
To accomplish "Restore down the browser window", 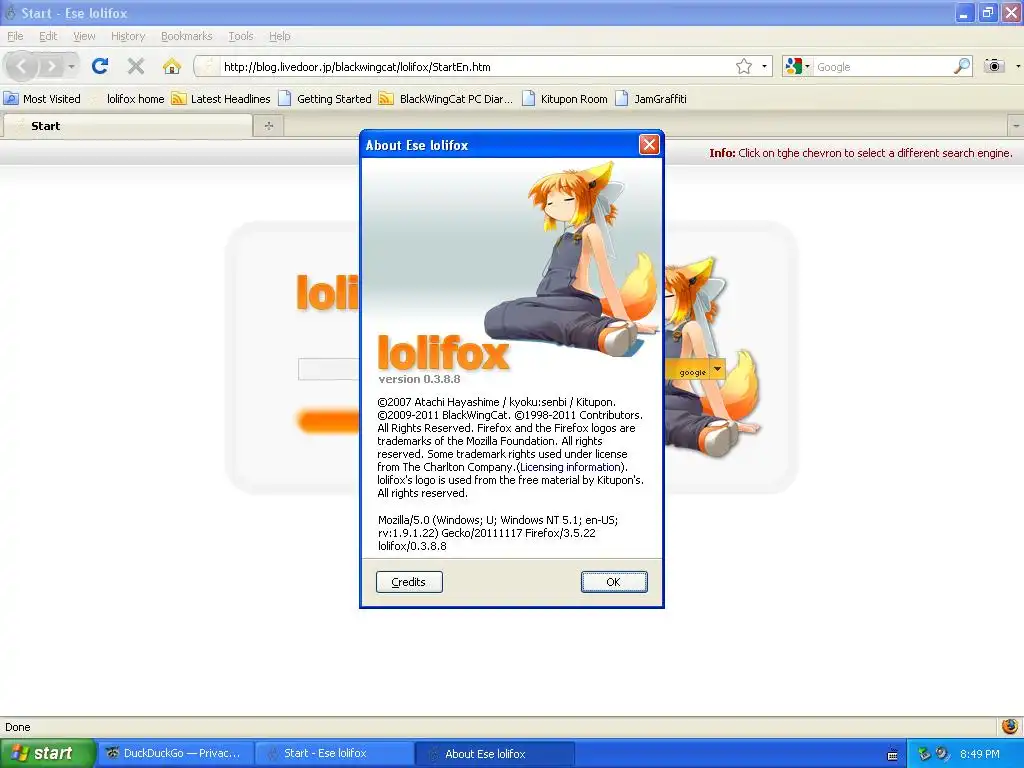I will pyautogui.click(x=988, y=12).
